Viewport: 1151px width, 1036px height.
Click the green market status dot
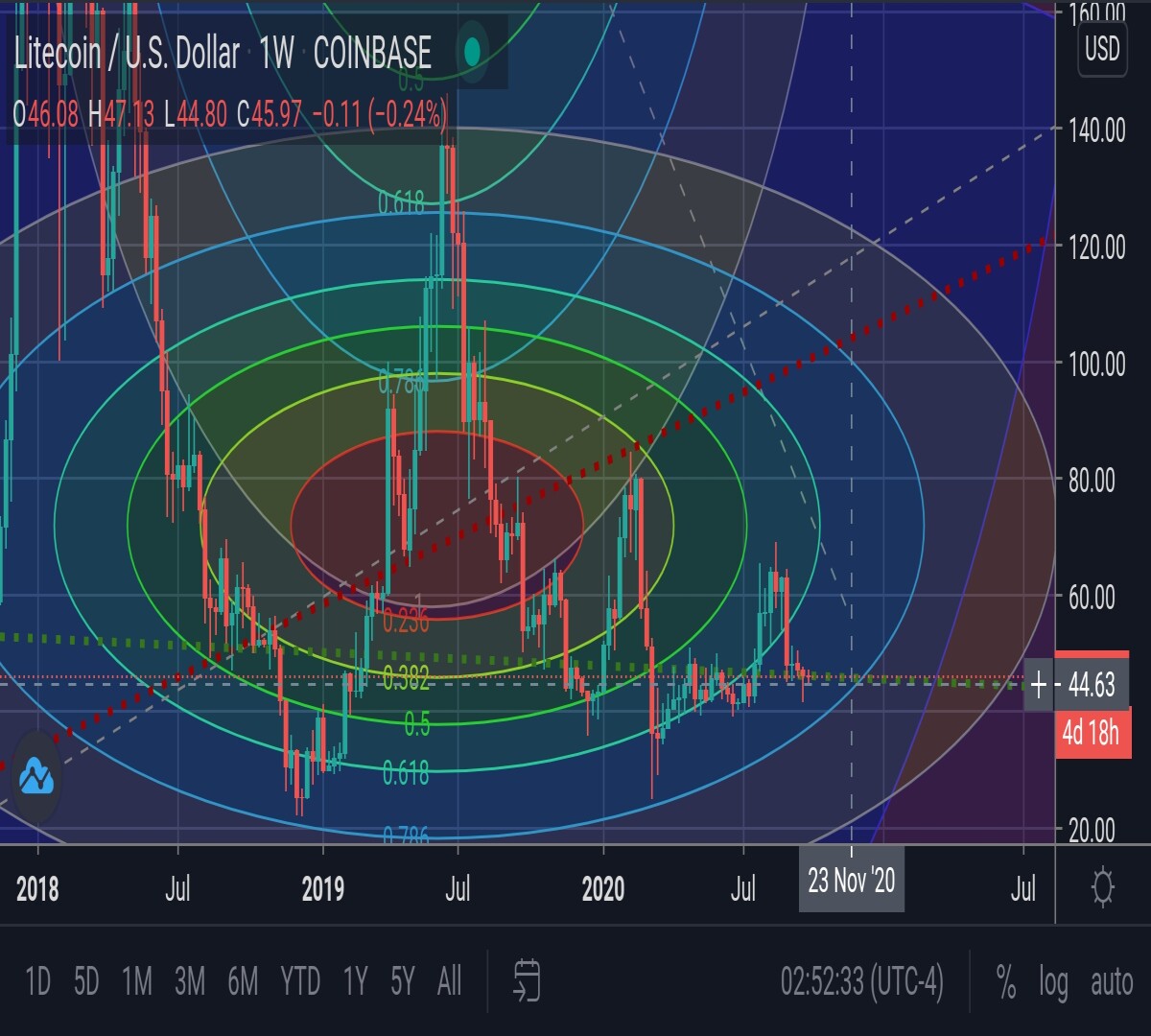point(471,52)
